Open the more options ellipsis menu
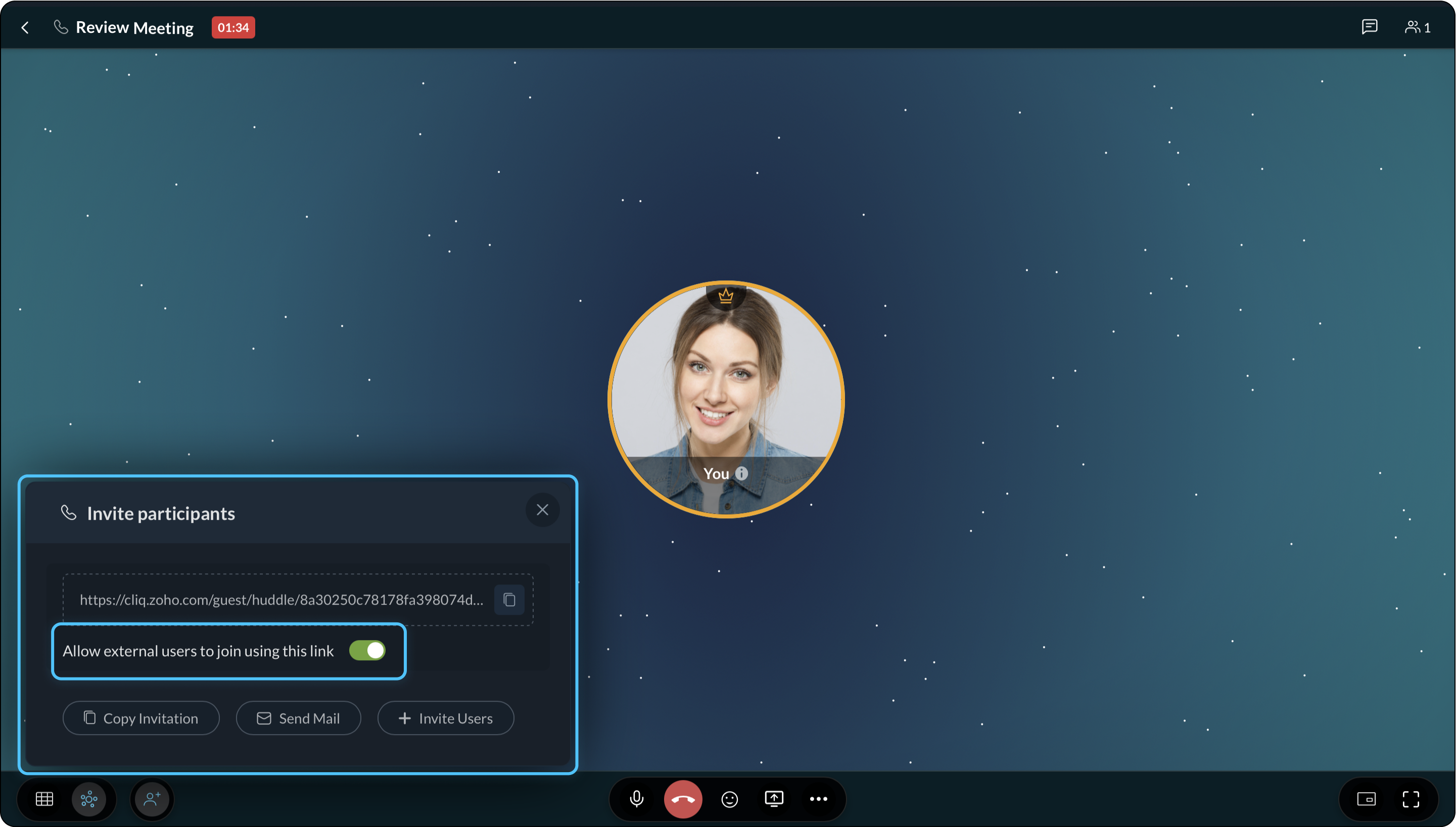Screen dimensions: 1456x827 point(818,799)
